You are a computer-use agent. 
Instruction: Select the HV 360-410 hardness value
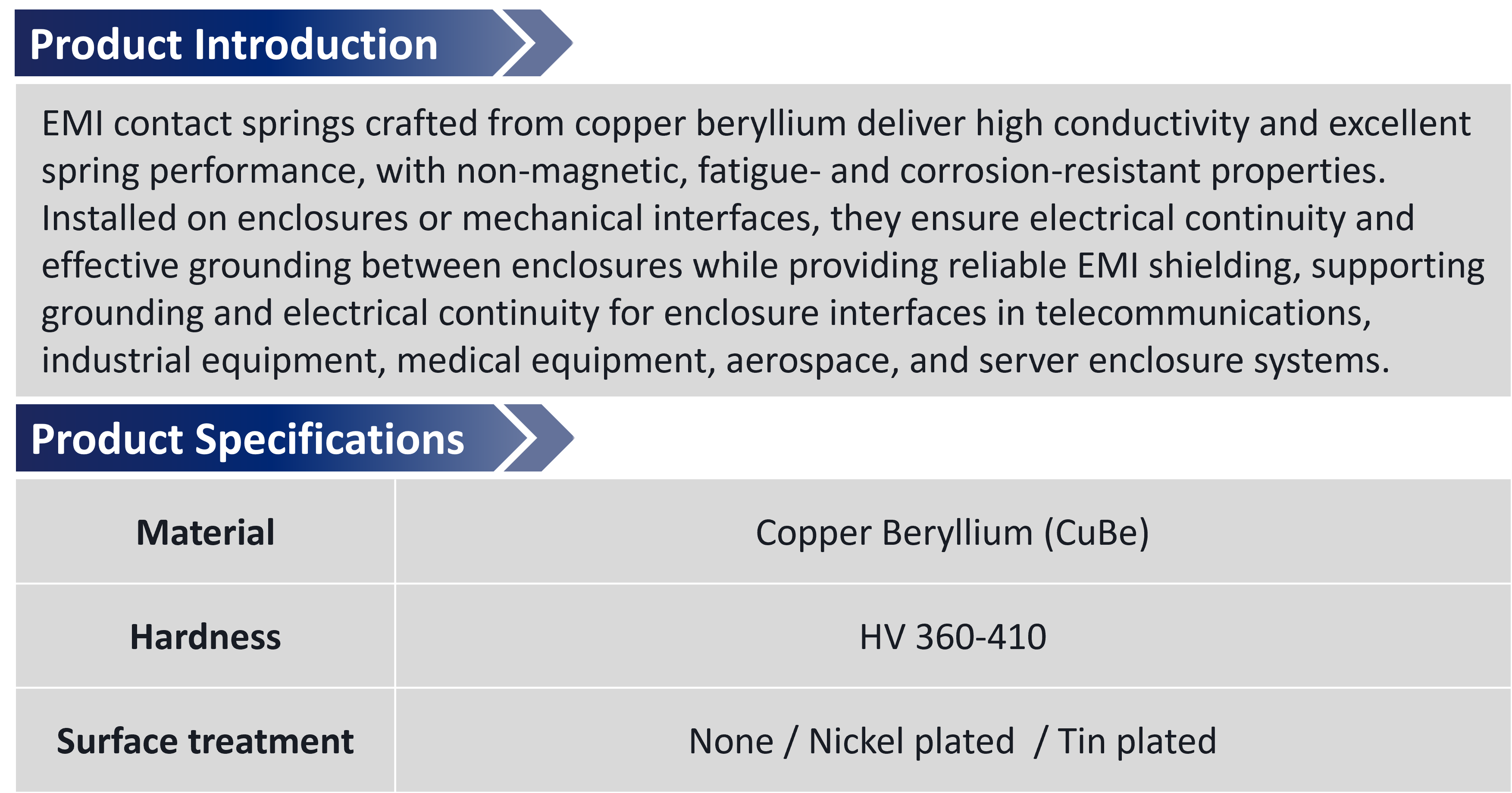click(952, 637)
